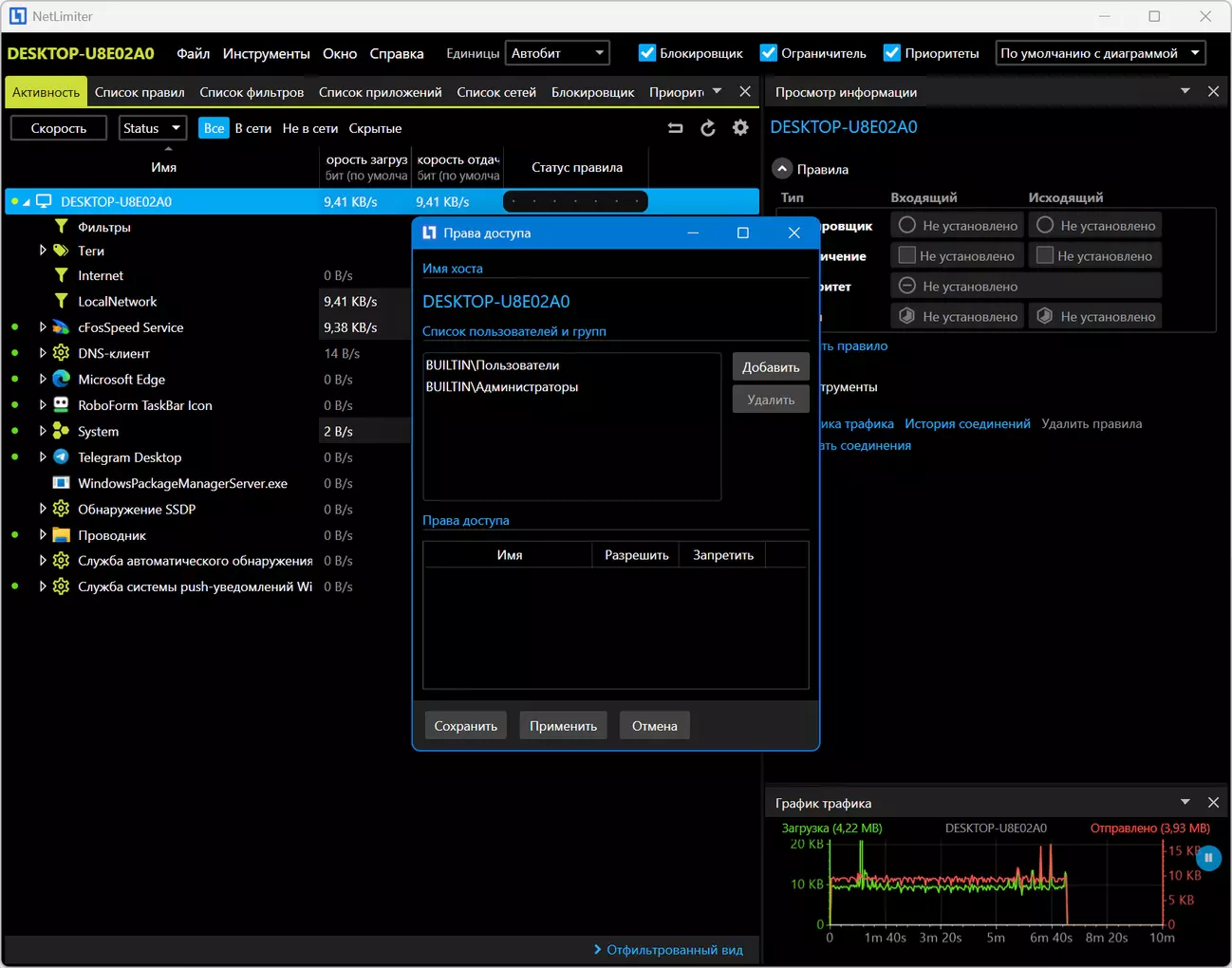The image size is (1232, 968).
Task: Click the Internet filter funnel icon
Action: [61, 275]
